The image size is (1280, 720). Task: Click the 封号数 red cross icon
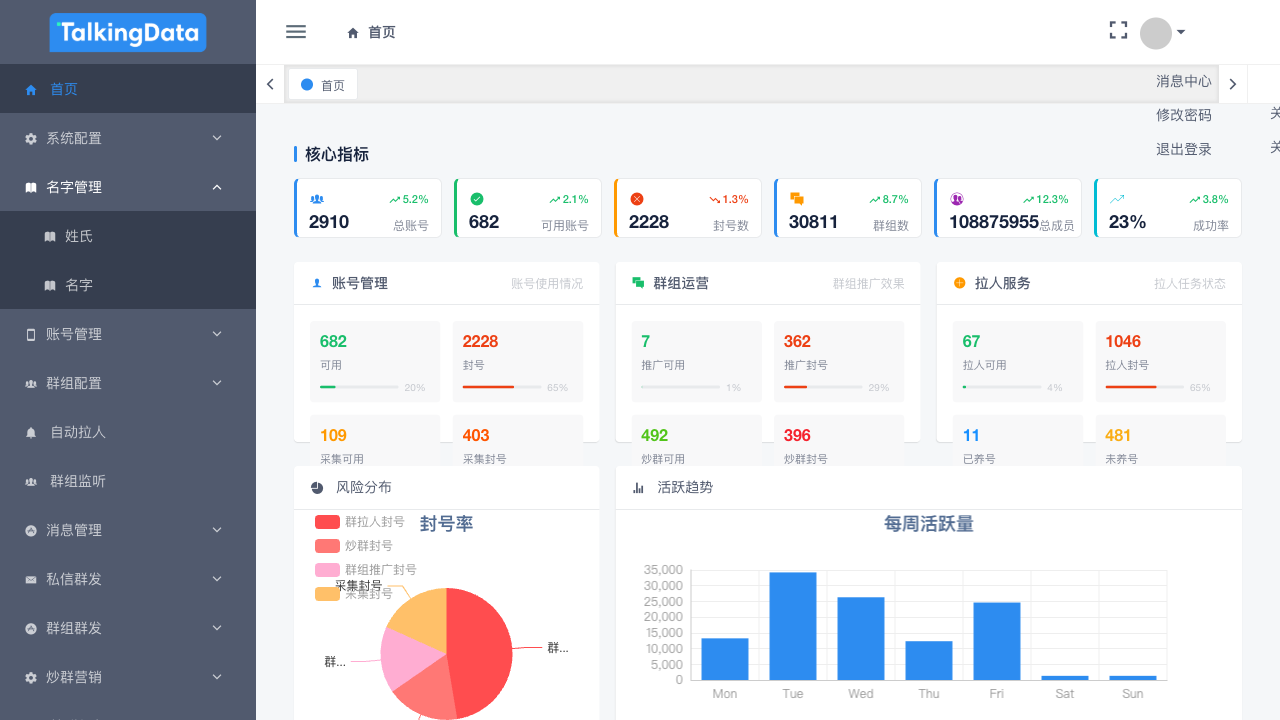point(637,199)
